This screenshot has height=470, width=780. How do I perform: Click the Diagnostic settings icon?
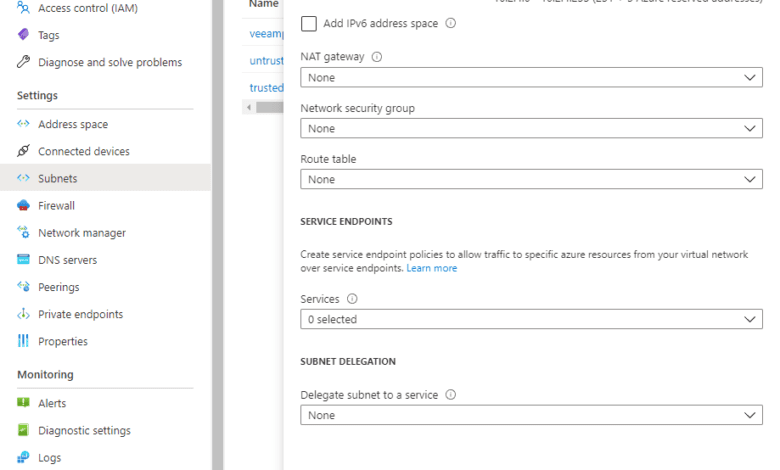[x=23, y=430]
